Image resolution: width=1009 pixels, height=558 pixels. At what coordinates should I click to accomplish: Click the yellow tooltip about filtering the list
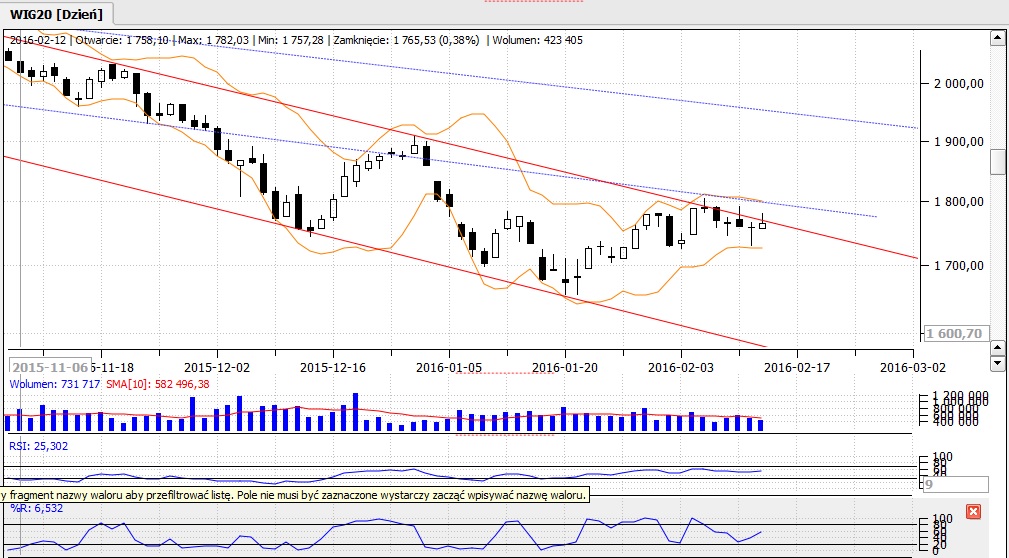click(294, 495)
